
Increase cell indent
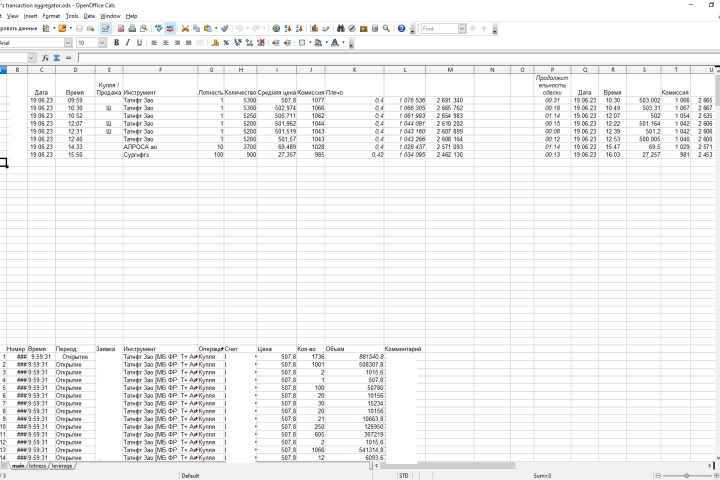coord(287,43)
